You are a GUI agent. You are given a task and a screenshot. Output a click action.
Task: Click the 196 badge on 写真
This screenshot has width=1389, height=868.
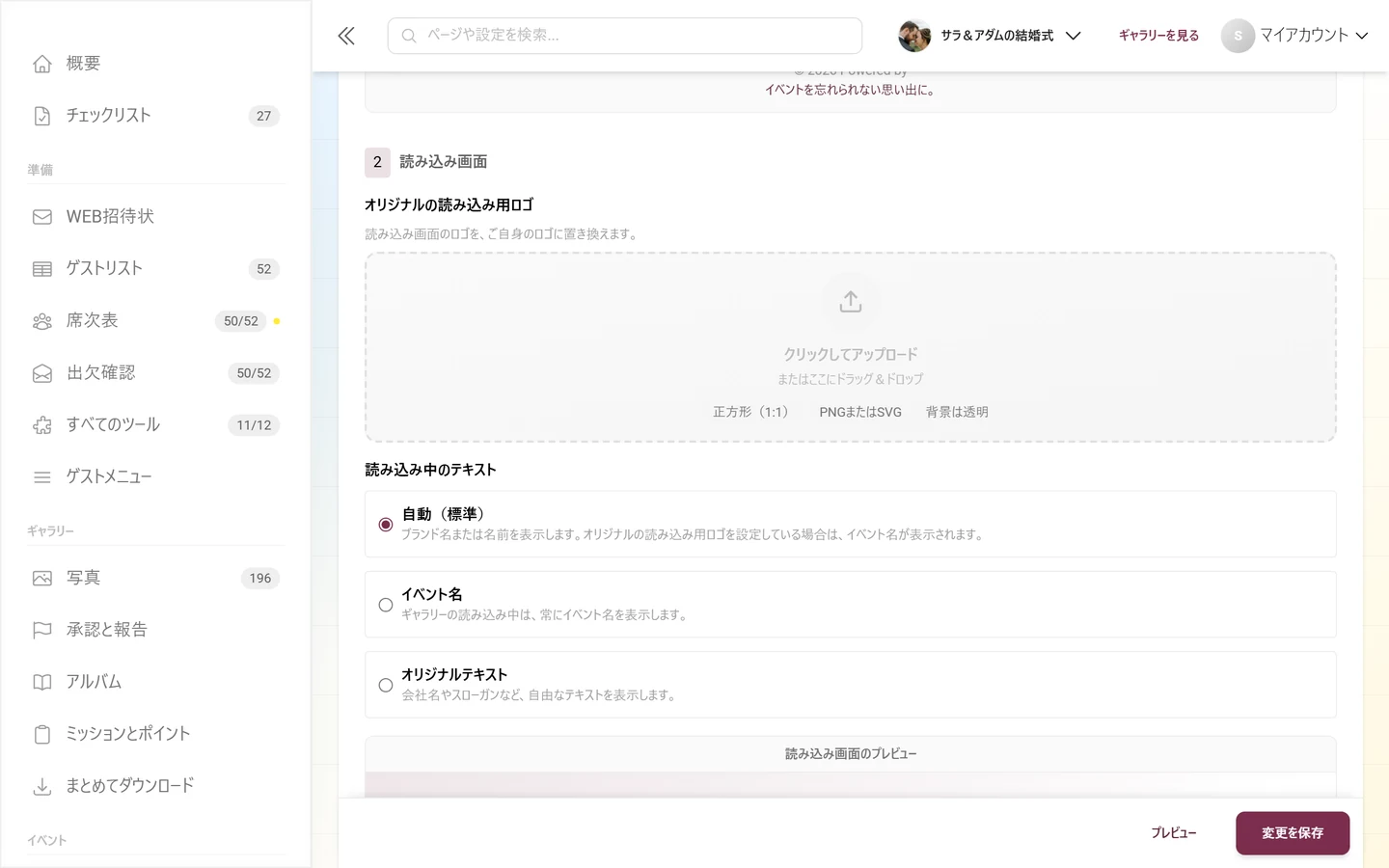point(260,579)
